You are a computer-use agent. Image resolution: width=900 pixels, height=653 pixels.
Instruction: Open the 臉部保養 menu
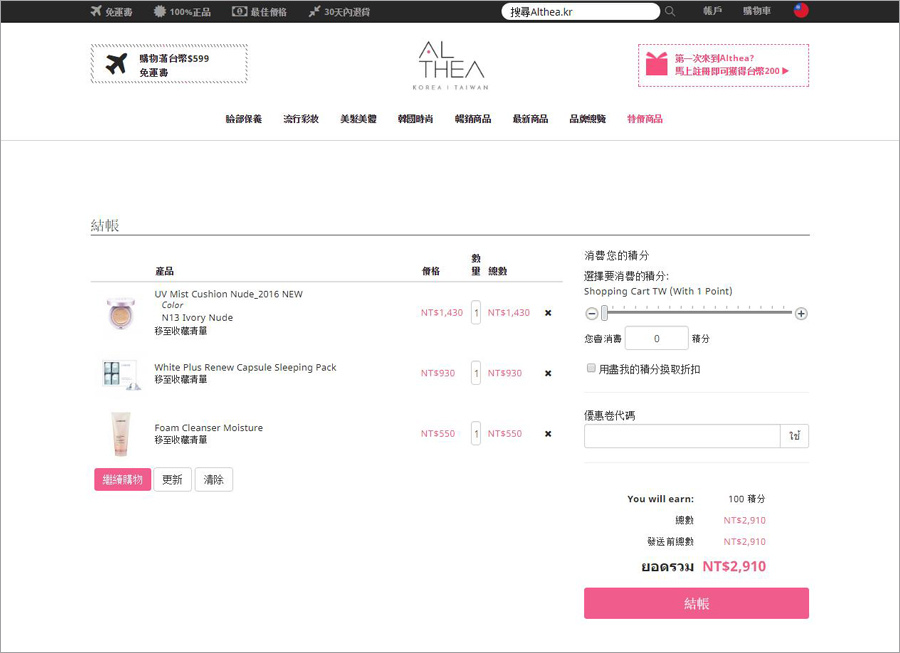tap(243, 119)
